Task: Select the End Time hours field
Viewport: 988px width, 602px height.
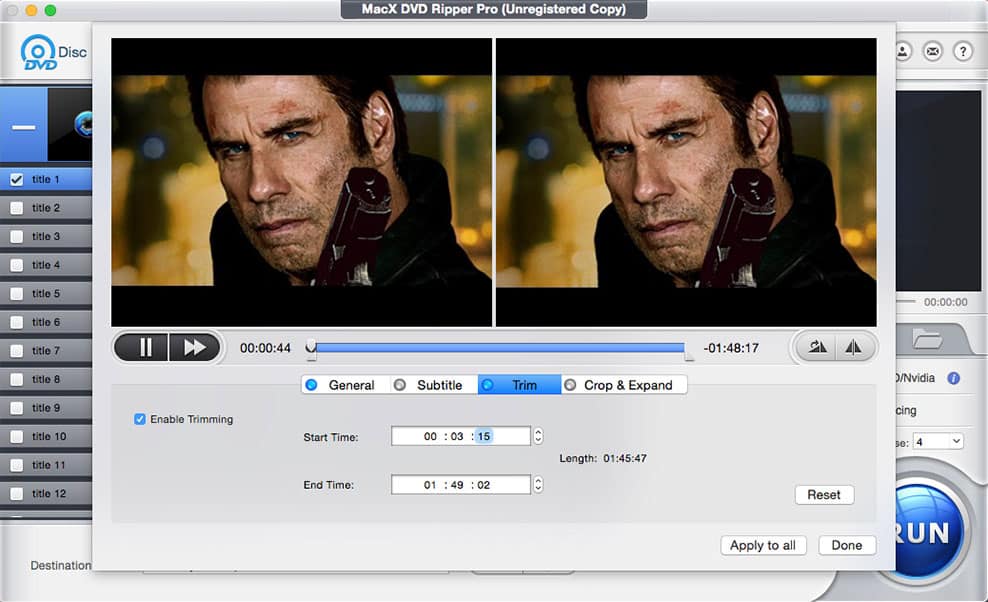Action: tap(430, 485)
